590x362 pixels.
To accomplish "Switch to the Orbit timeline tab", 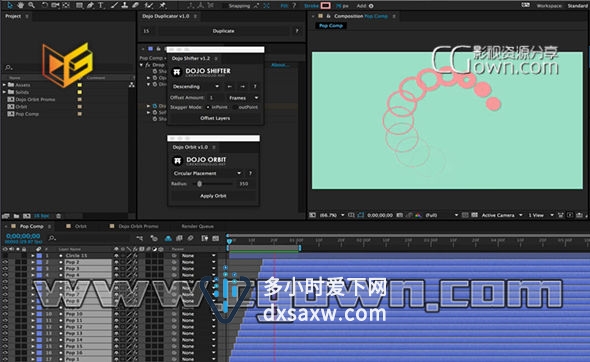I will pos(81,226).
